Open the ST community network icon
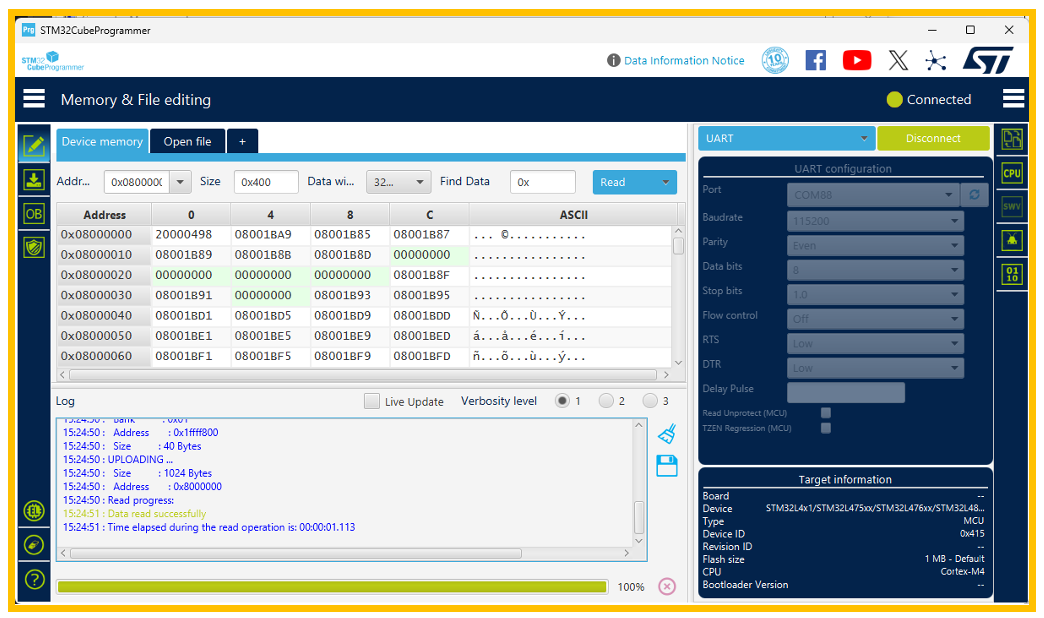1044x618 pixels. pos(935,61)
